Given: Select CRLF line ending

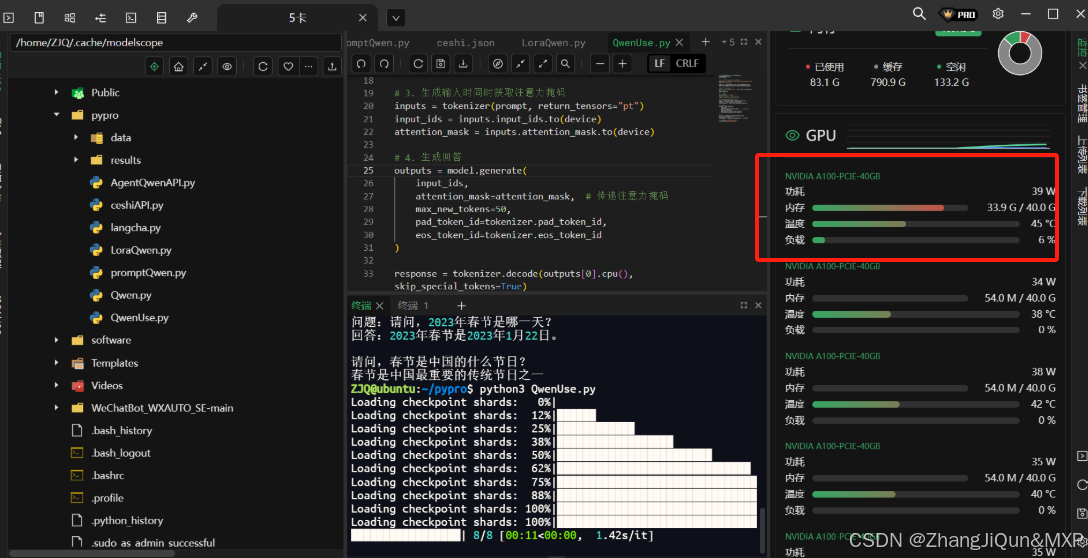Looking at the screenshot, I should (687, 64).
